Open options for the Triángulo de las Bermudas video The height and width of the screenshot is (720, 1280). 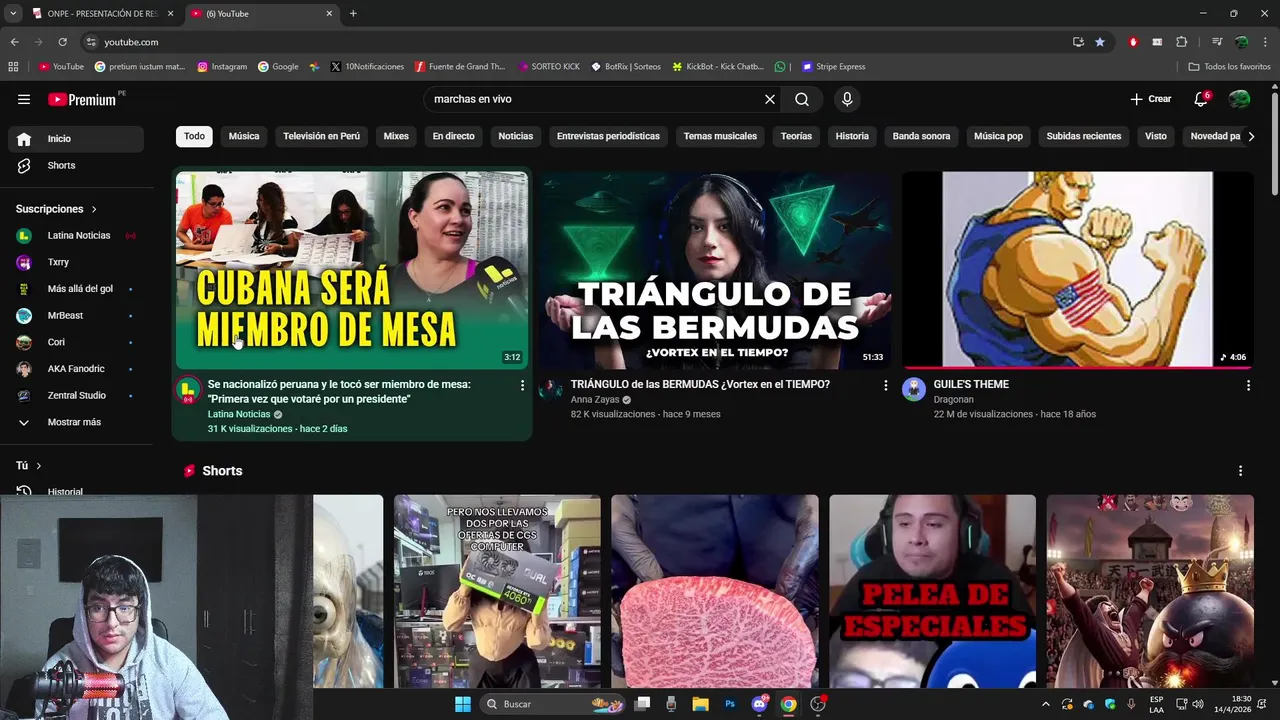(885, 385)
